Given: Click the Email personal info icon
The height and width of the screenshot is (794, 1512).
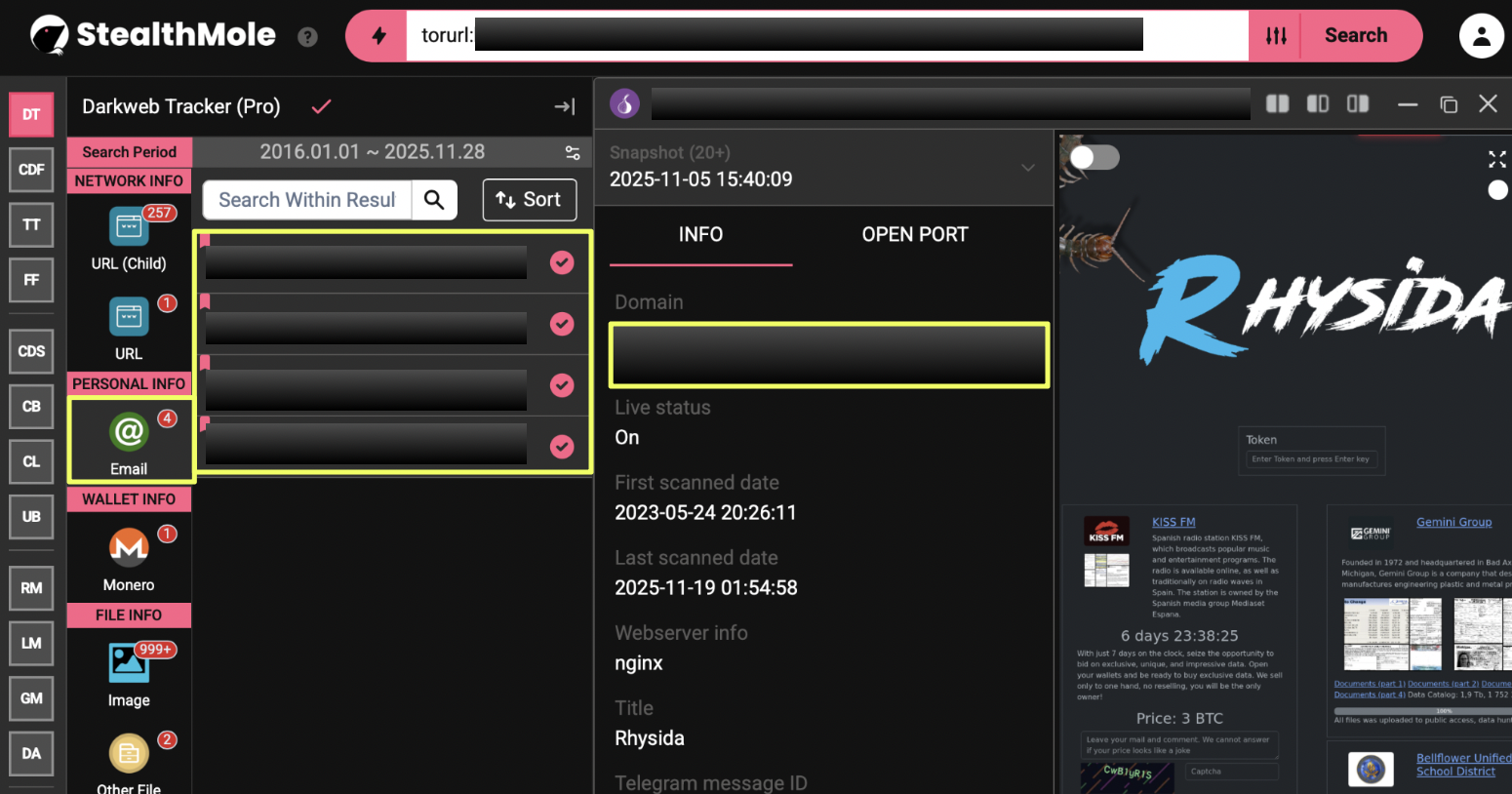Looking at the screenshot, I should [x=129, y=432].
